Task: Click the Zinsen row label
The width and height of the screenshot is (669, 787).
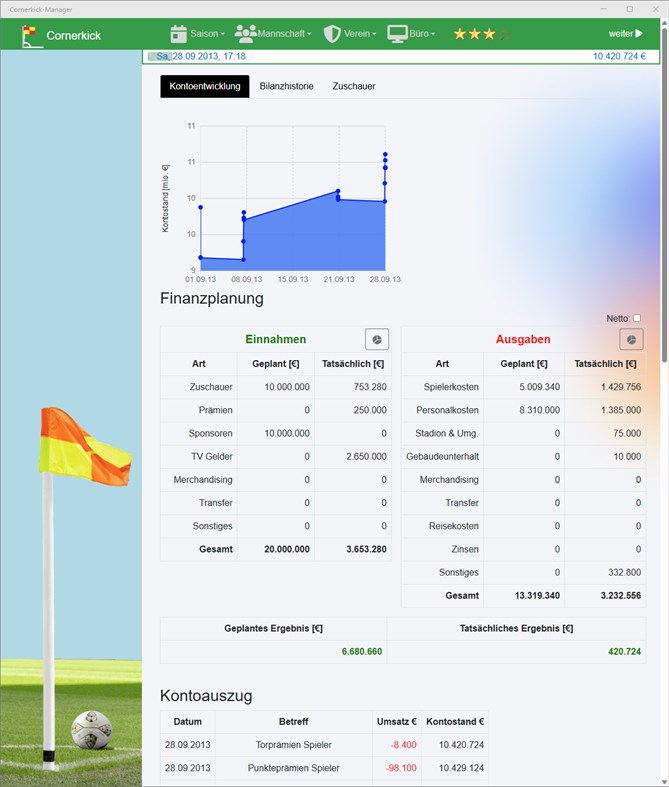Action: pyautogui.click(x=465, y=549)
